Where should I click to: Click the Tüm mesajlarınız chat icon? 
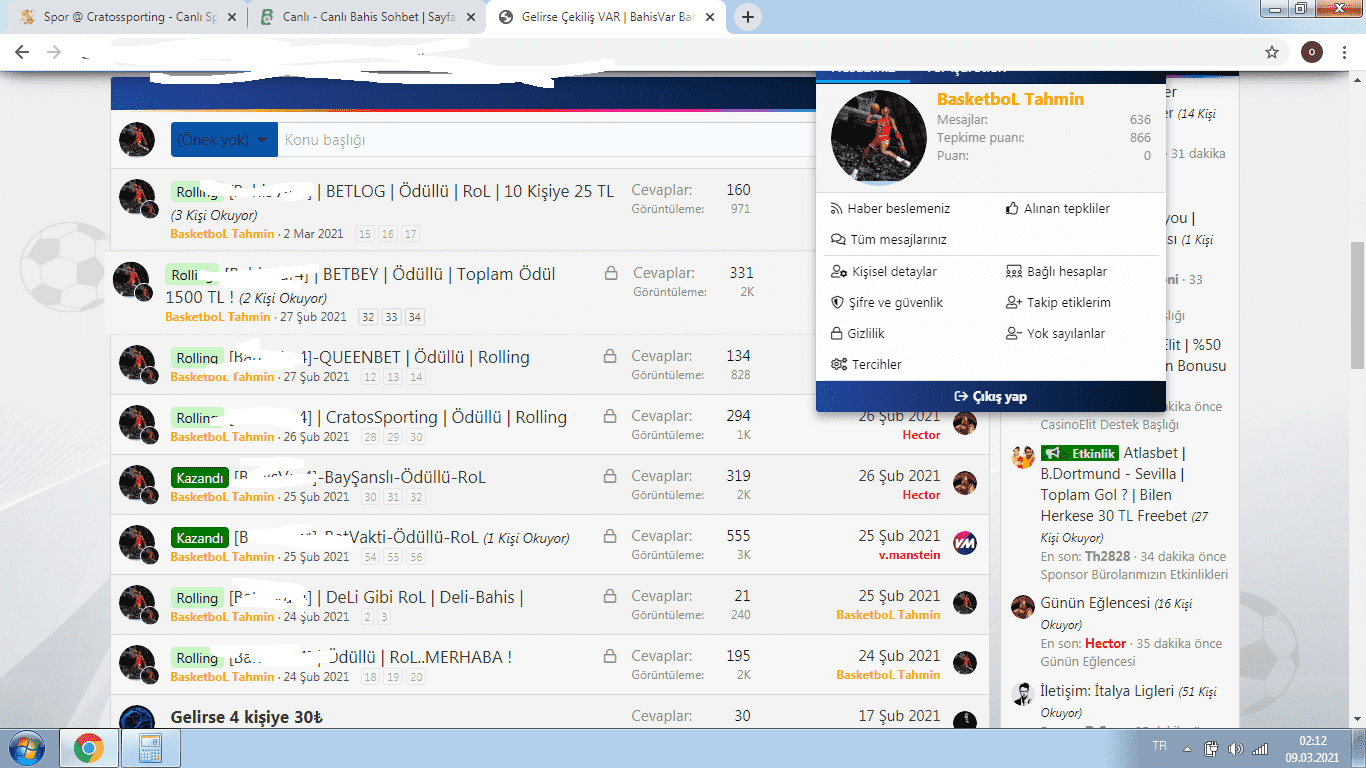click(x=838, y=240)
